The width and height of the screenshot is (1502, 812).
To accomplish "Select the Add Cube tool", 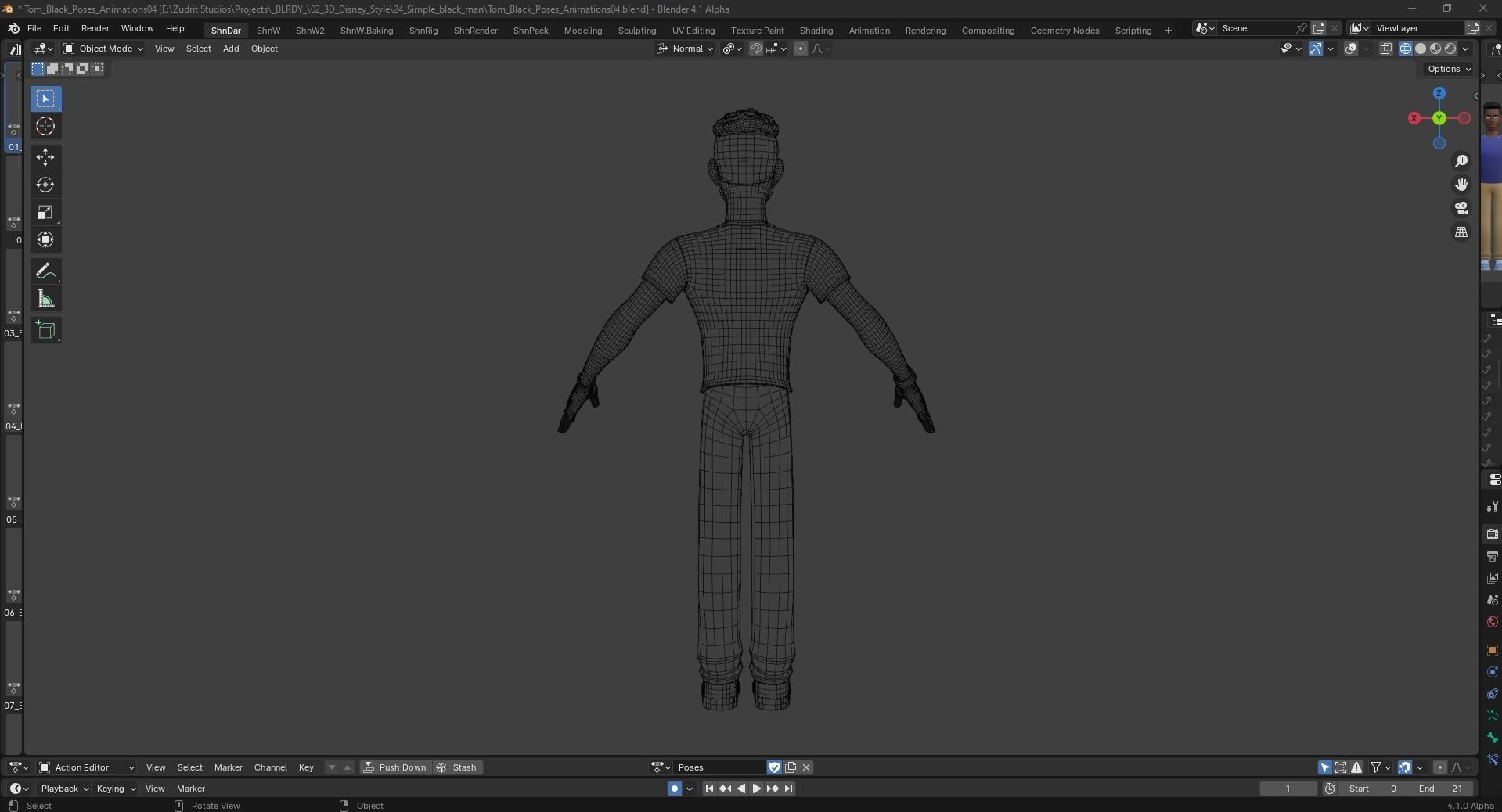I will tap(45, 329).
